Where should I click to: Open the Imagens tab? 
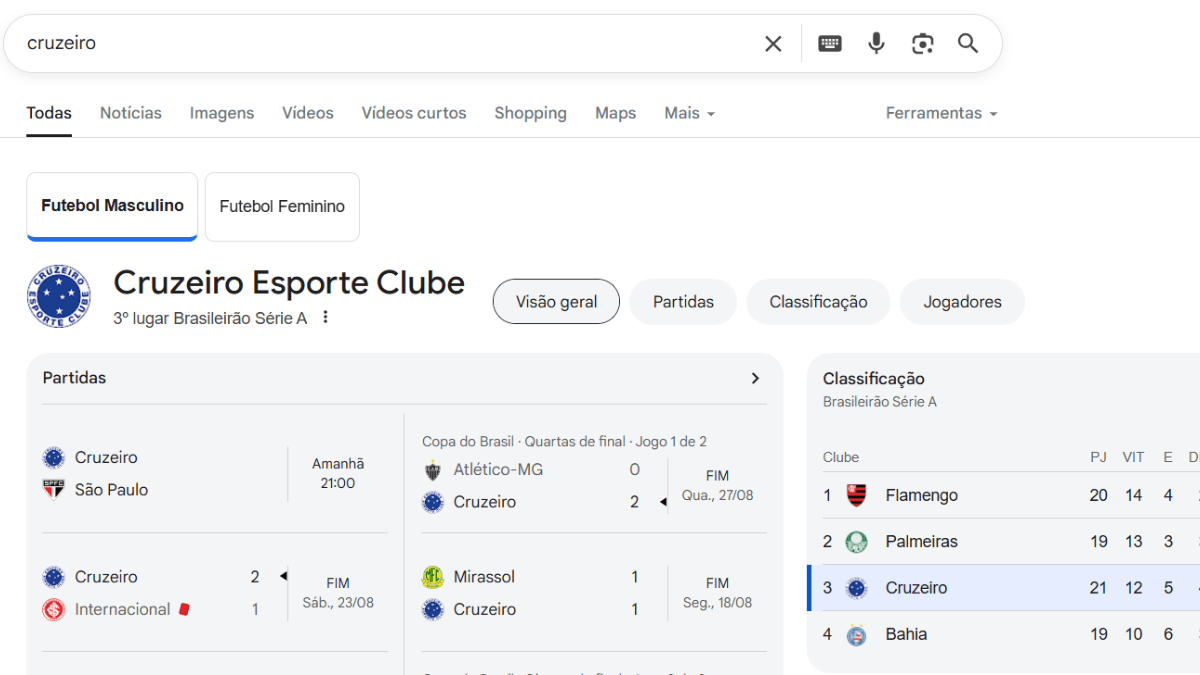tap(222, 113)
